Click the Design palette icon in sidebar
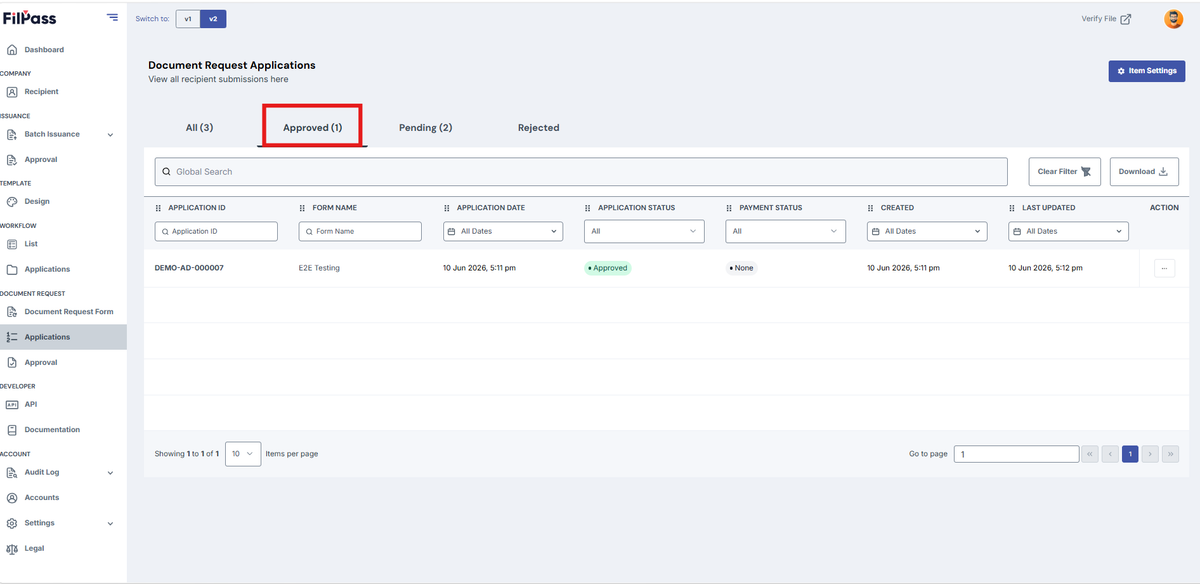Screen dimensions: 1200x584 (12, 202)
